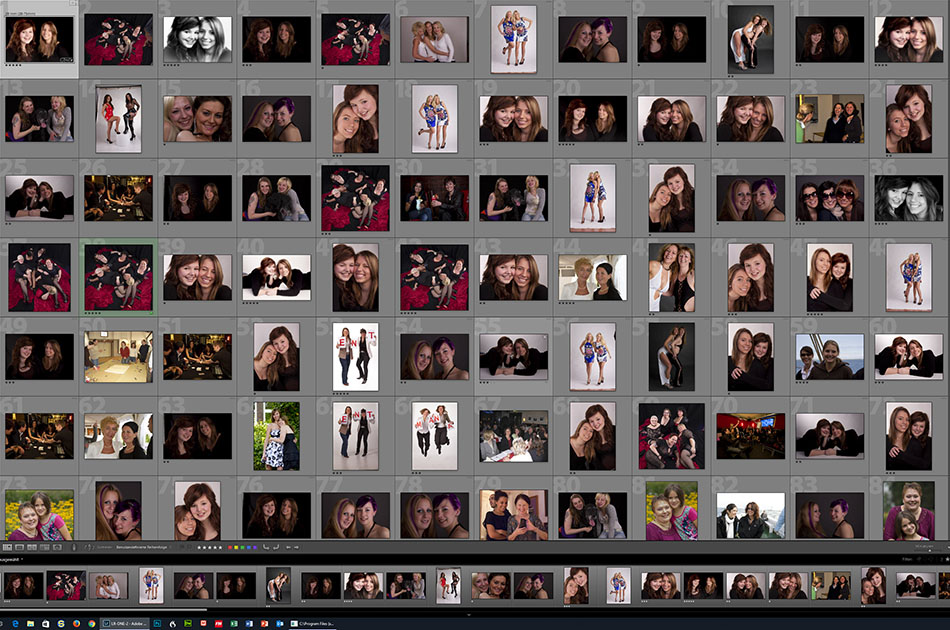950x630 pixels.
Task: Apply the red color label
Action: click(229, 547)
